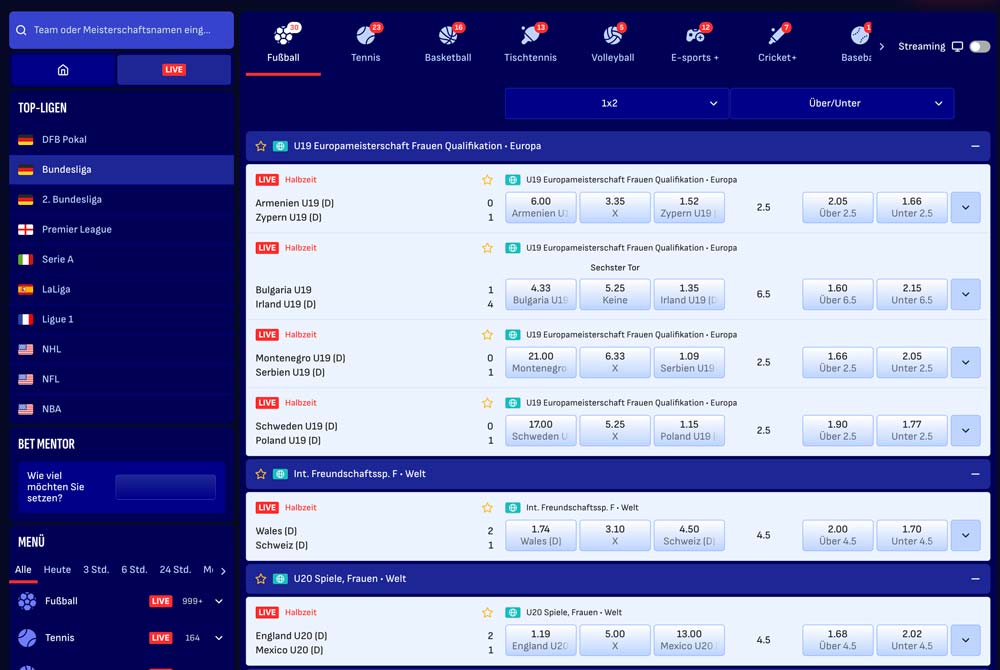This screenshot has width=1000, height=670.
Task: Open the 1x2 market dropdown
Action: tap(616, 103)
